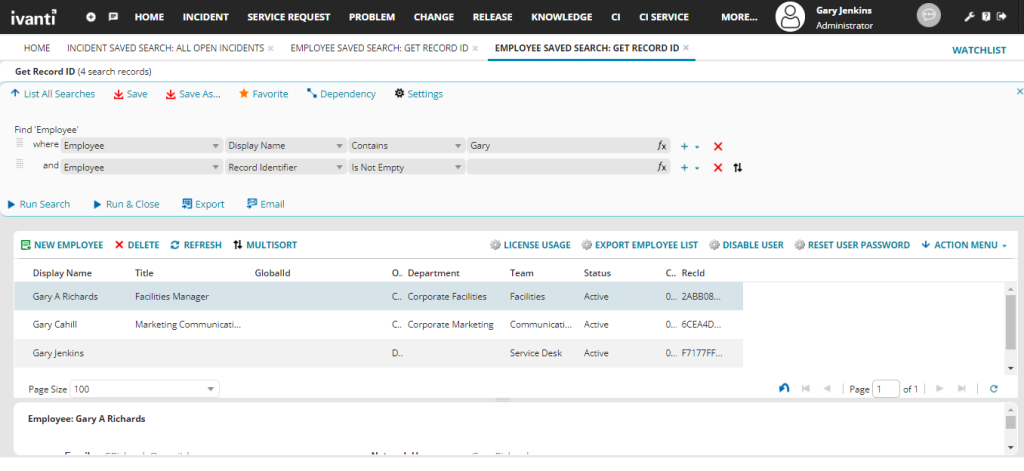Click the Gary Jenkins profile avatar
The height and width of the screenshot is (471, 1024).
(x=790, y=17)
